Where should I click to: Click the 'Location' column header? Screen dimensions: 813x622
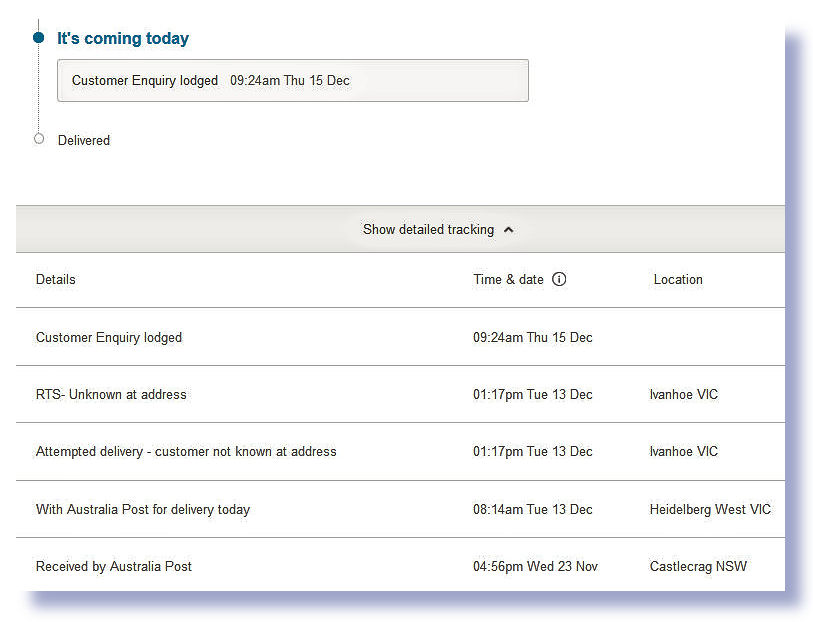[678, 280]
